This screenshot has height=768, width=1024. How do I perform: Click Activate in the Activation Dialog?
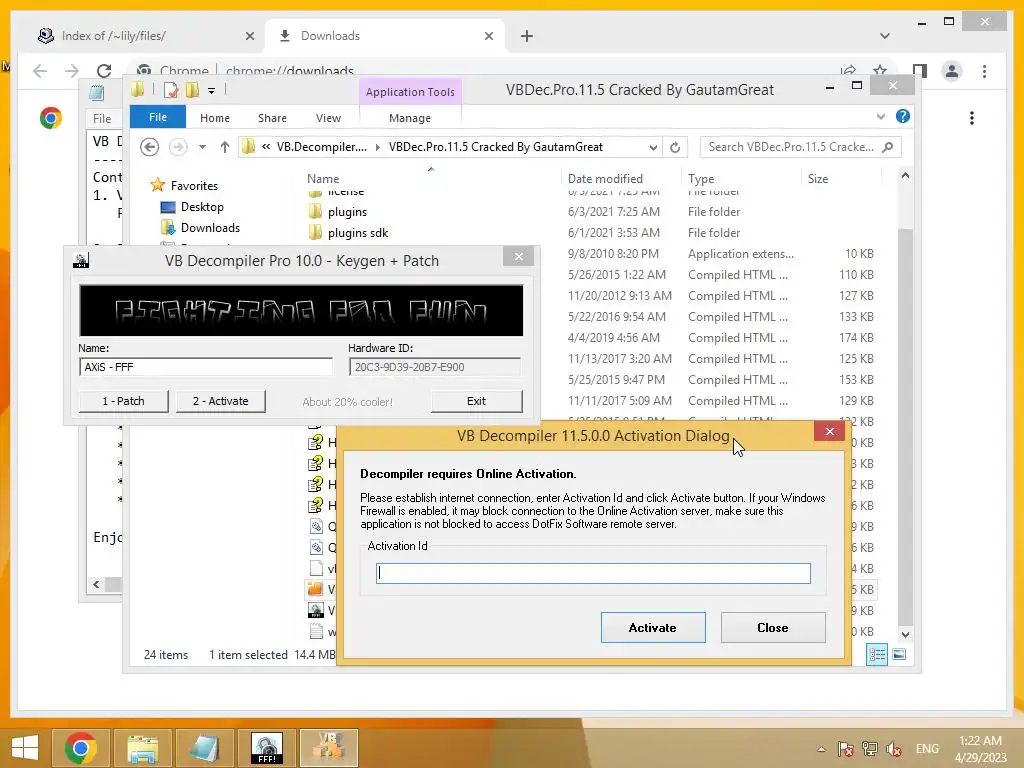point(653,628)
